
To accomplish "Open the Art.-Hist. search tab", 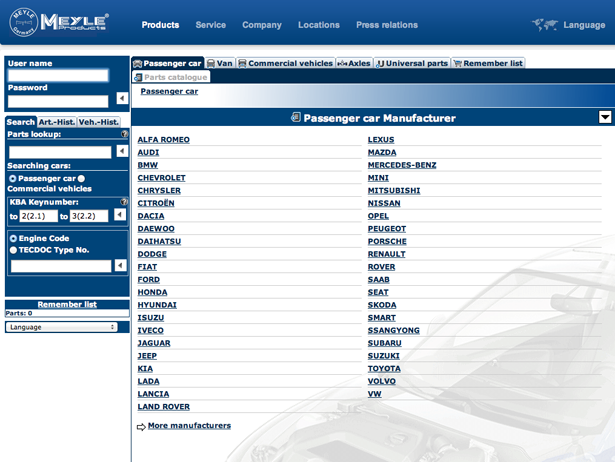I will coord(56,122).
